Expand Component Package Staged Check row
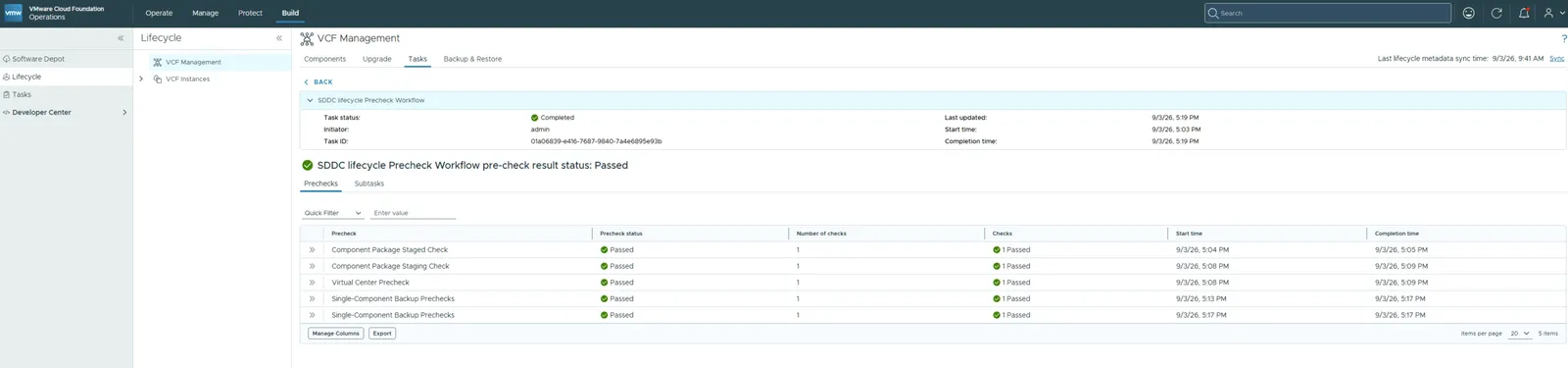Viewport: 1568px width, 368px height. pos(312,250)
